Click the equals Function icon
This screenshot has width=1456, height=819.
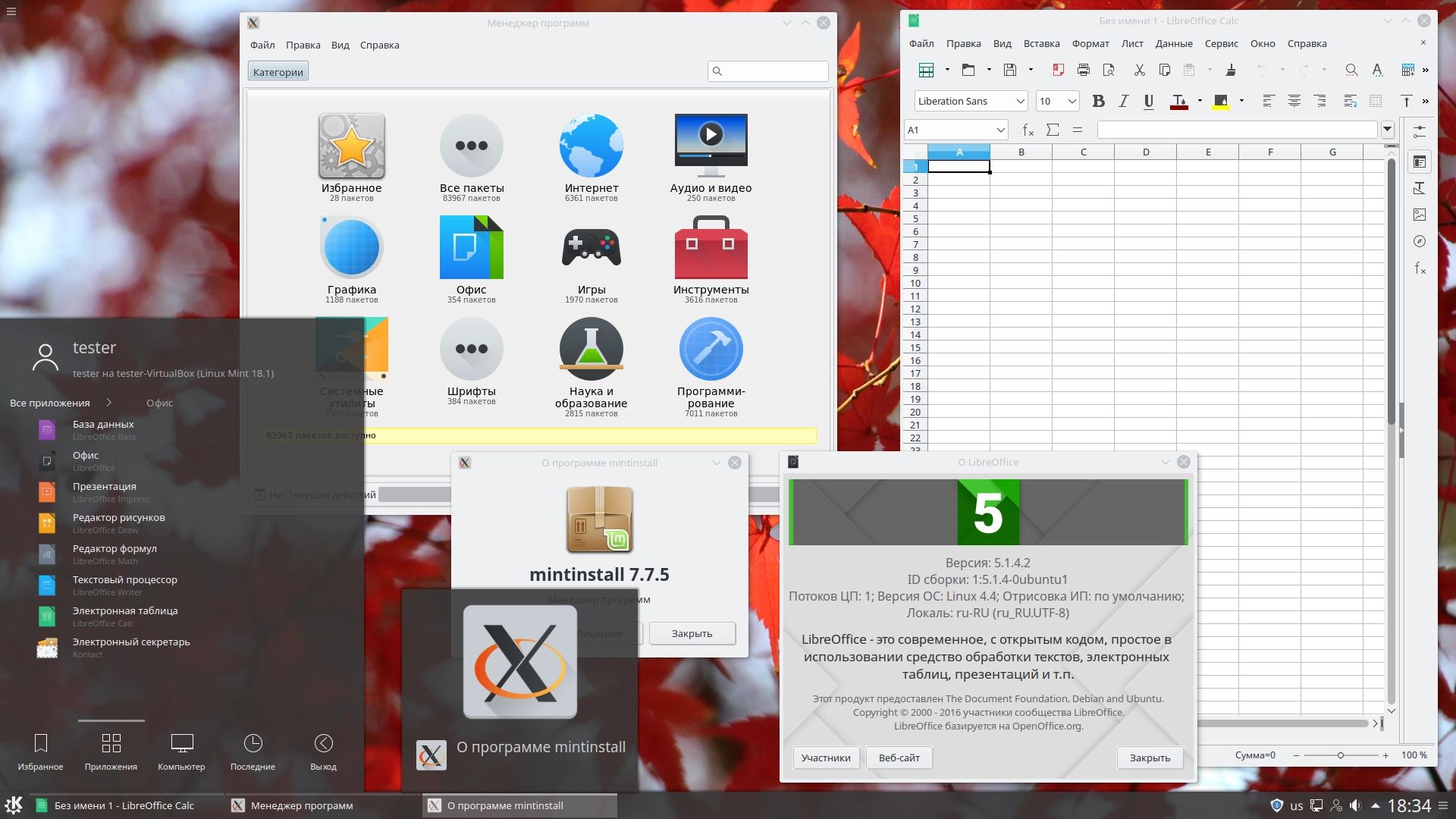(x=1078, y=130)
